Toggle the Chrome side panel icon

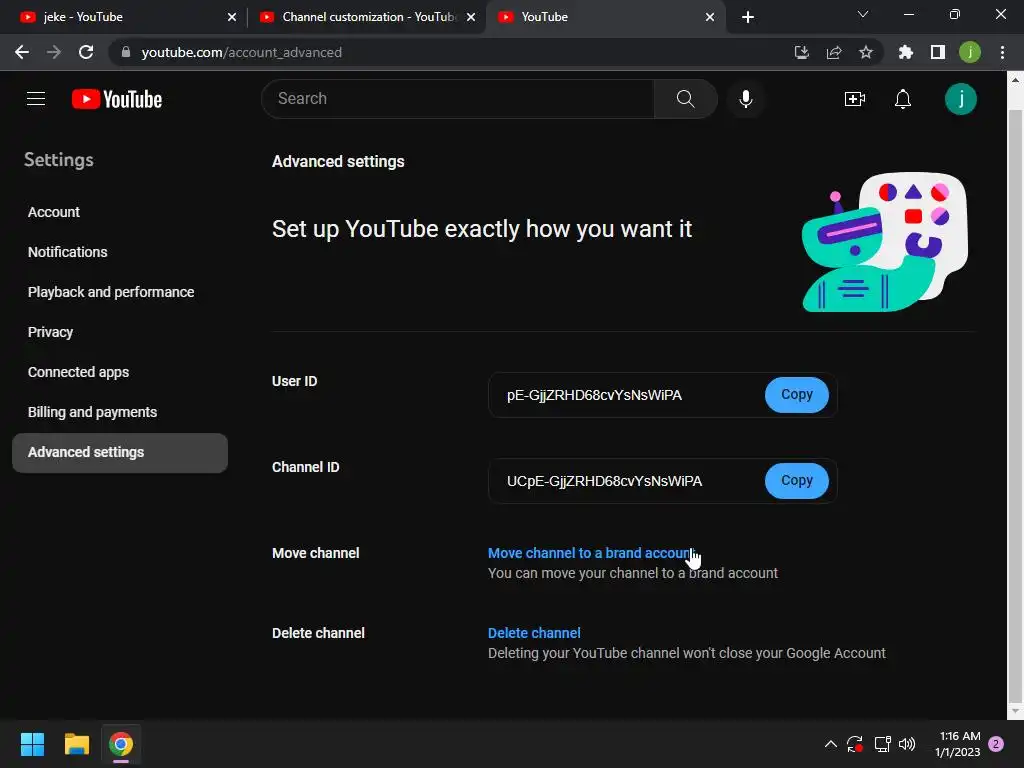click(938, 52)
